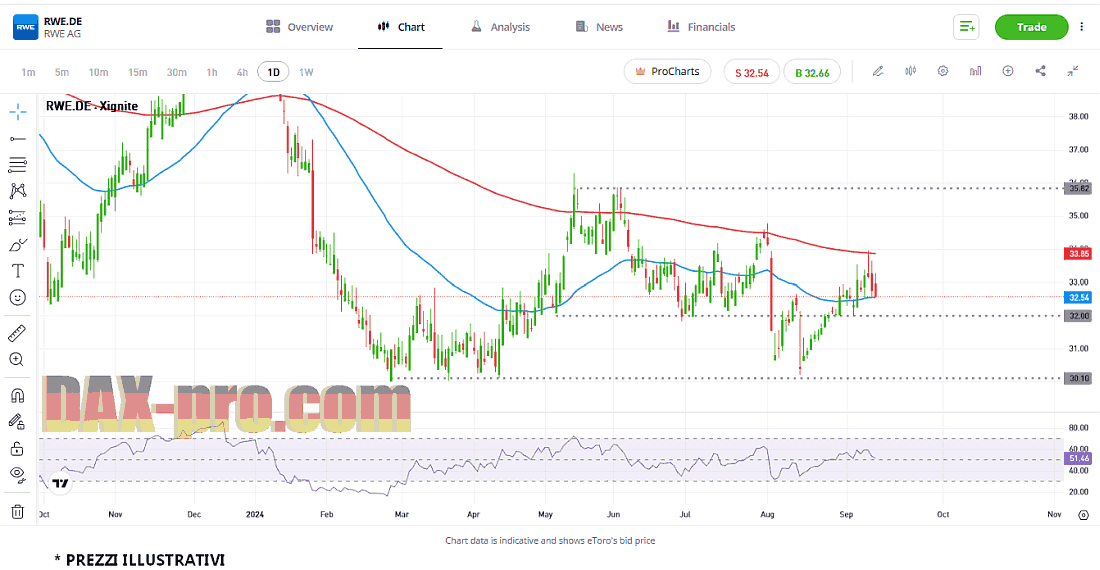Image resolution: width=1100 pixels, height=570 pixels.
Task: Set timeframe to 1m
Action: click(x=28, y=72)
